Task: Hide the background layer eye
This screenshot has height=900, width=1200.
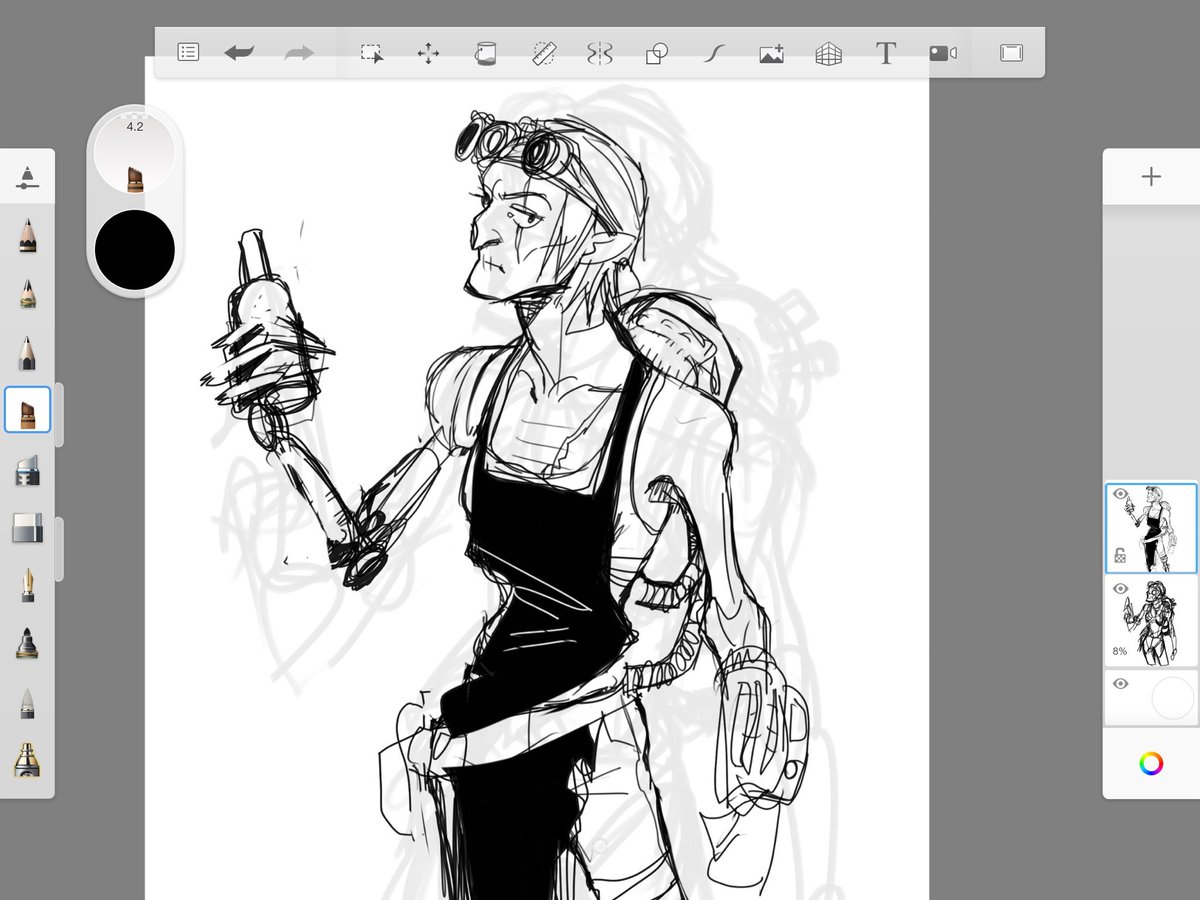Action: pyautogui.click(x=1120, y=684)
